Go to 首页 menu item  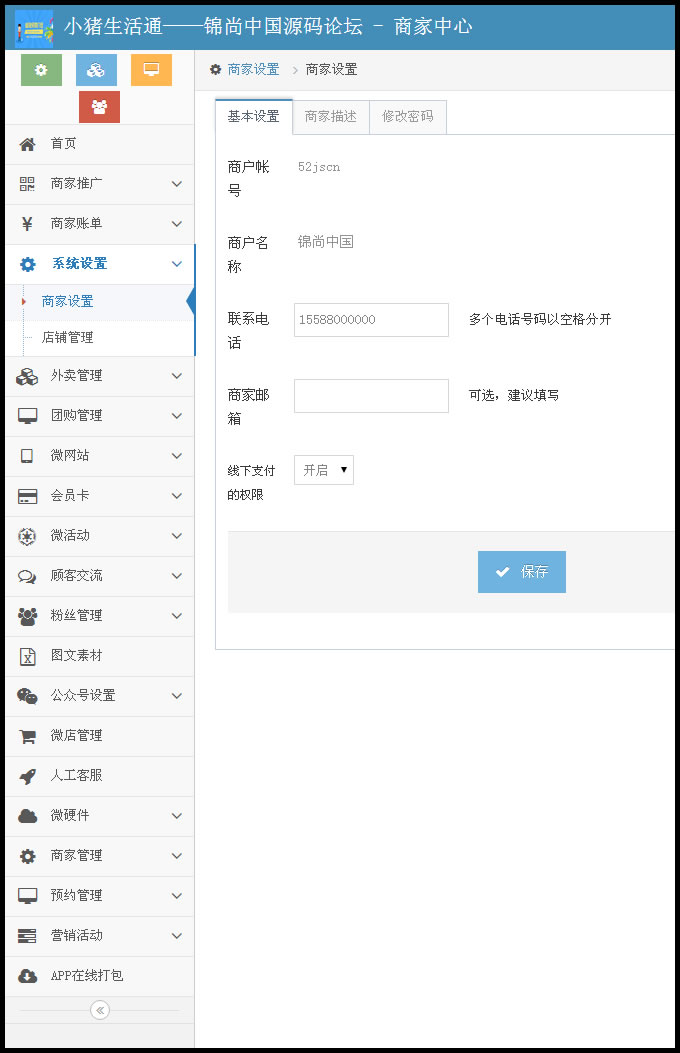tap(100, 144)
